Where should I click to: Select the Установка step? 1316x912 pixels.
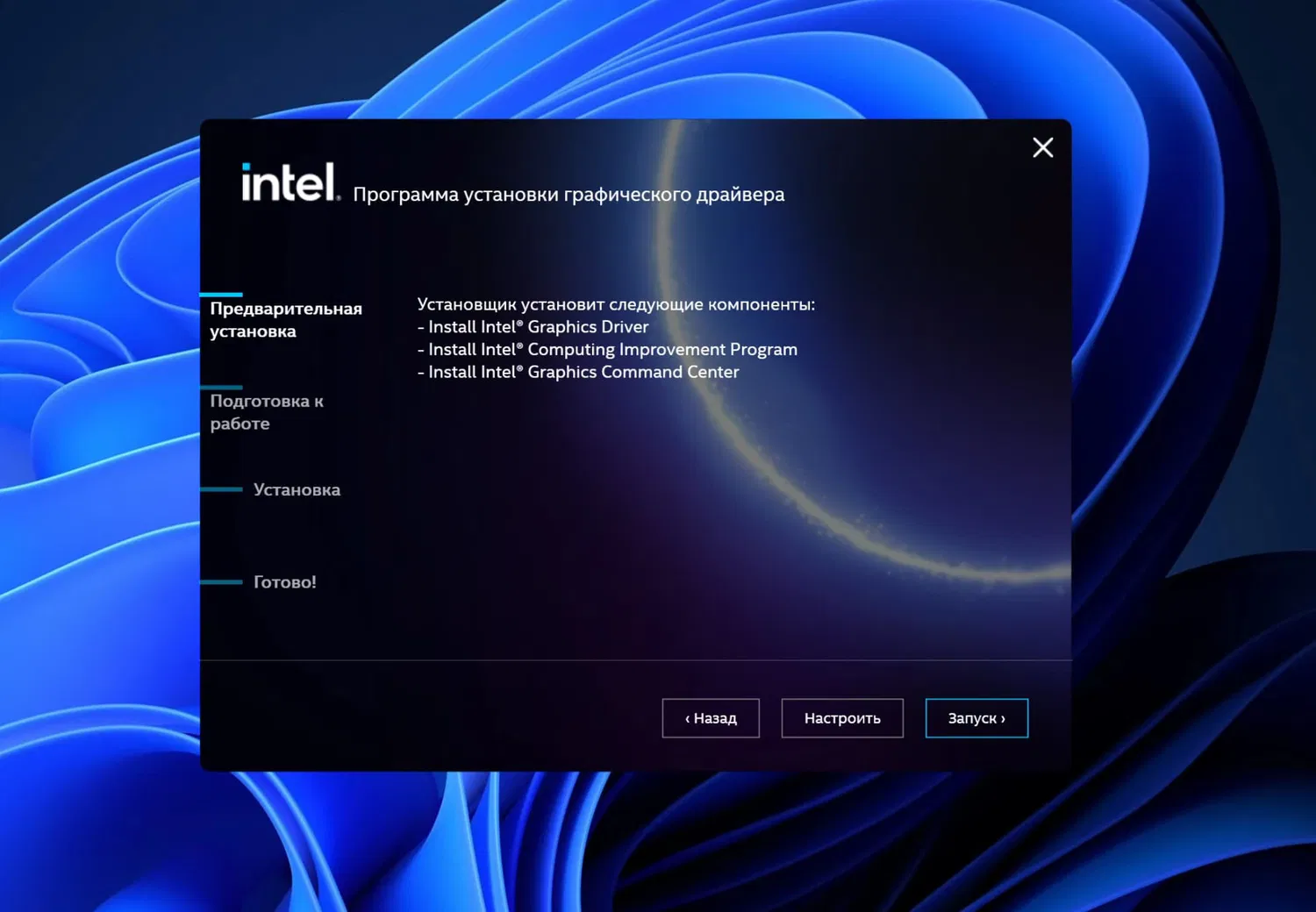click(297, 489)
